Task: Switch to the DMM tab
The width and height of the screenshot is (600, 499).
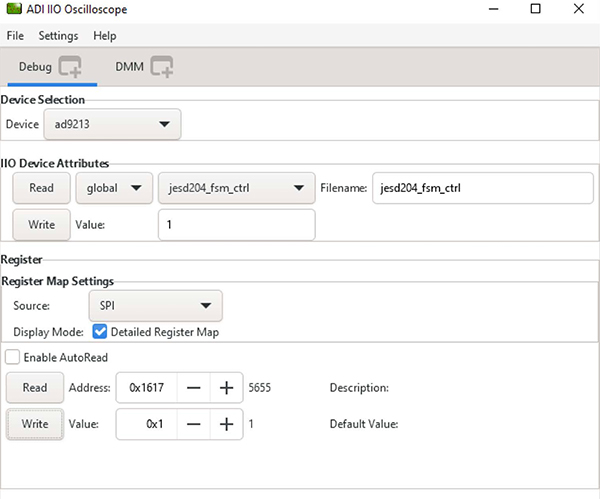Action: point(129,68)
